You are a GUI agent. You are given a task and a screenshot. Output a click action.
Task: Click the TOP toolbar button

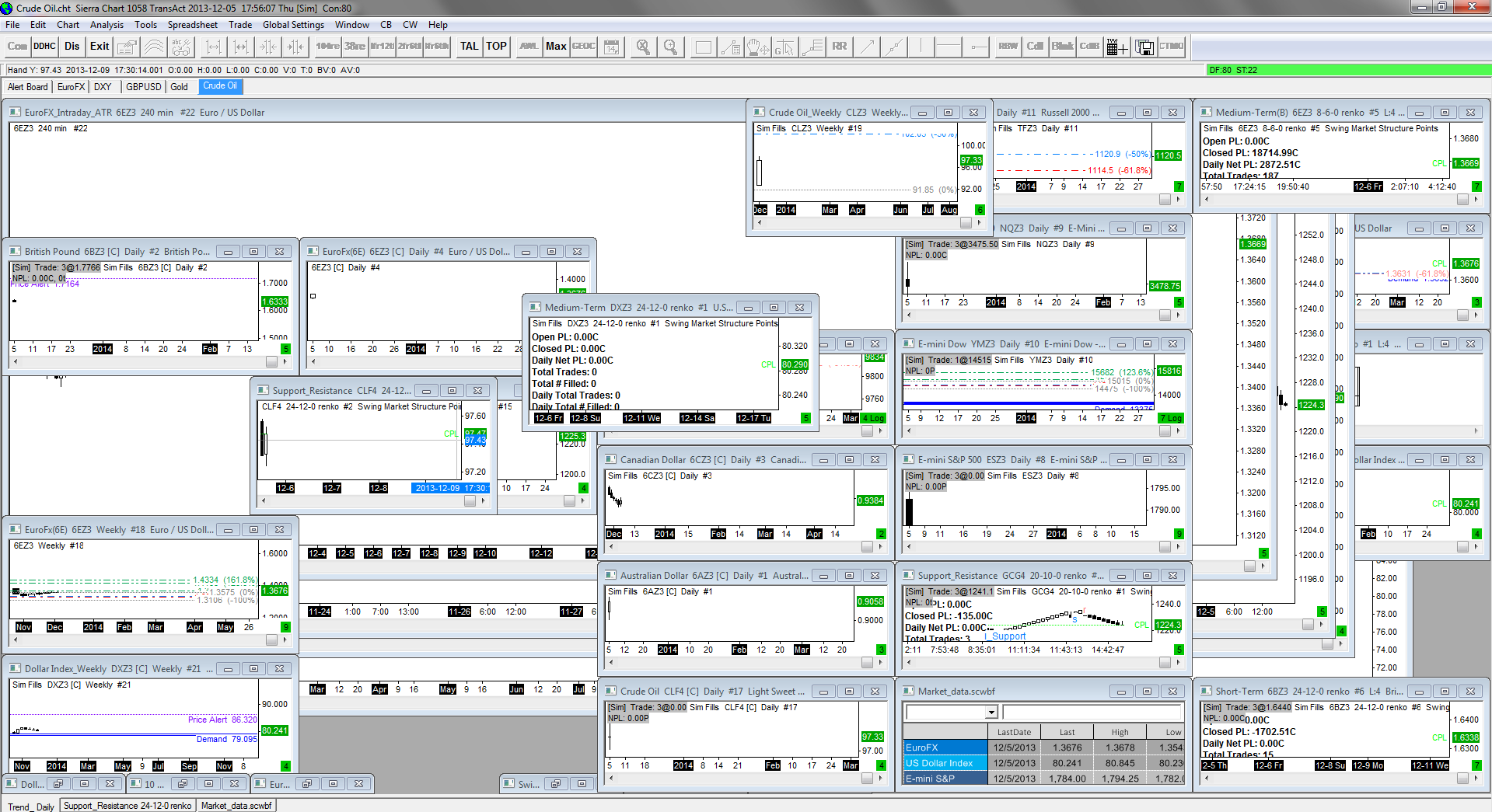(x=496, y=47)
